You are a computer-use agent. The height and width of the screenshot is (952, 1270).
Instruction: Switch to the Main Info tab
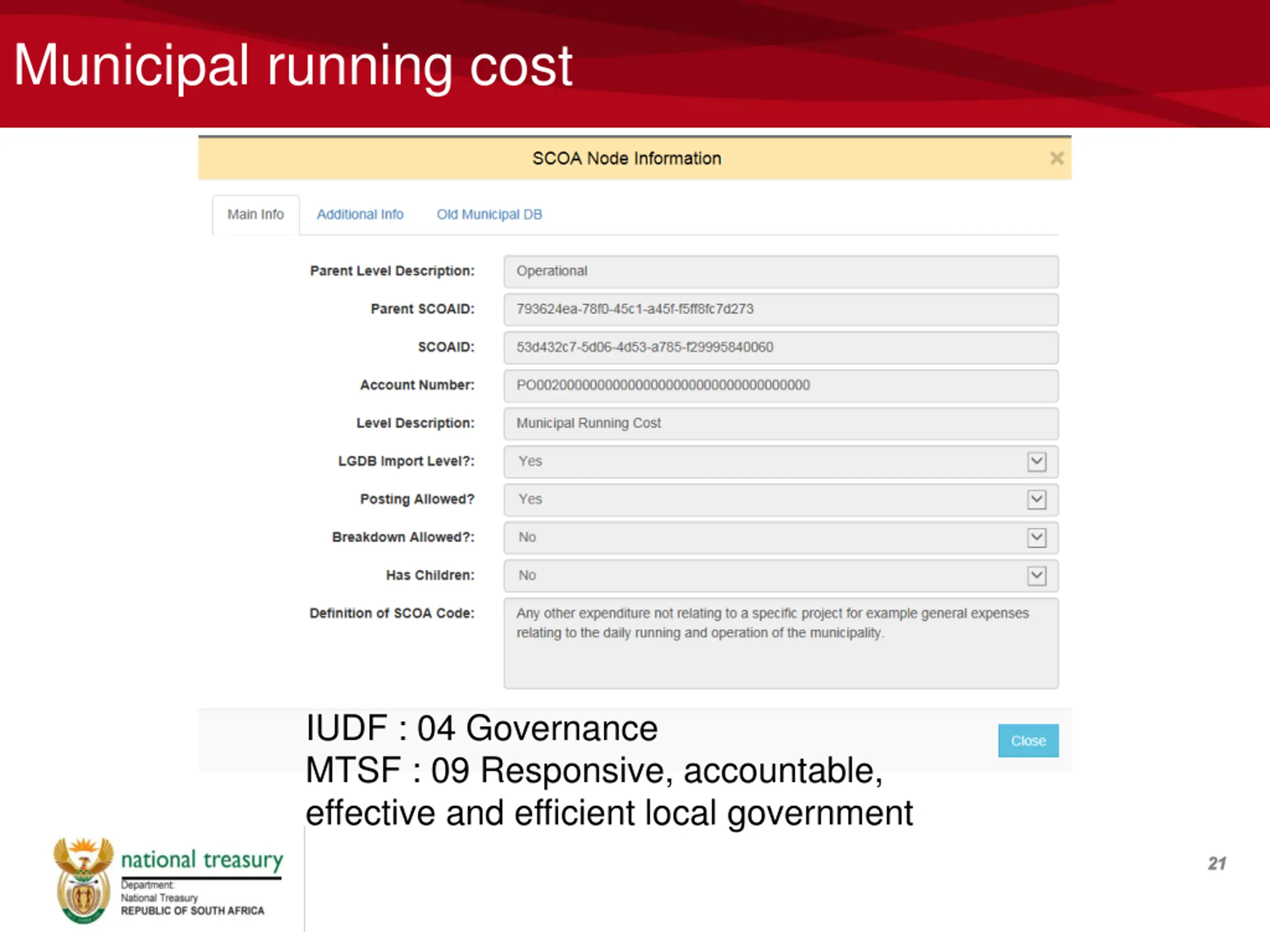tap(255, 215)
